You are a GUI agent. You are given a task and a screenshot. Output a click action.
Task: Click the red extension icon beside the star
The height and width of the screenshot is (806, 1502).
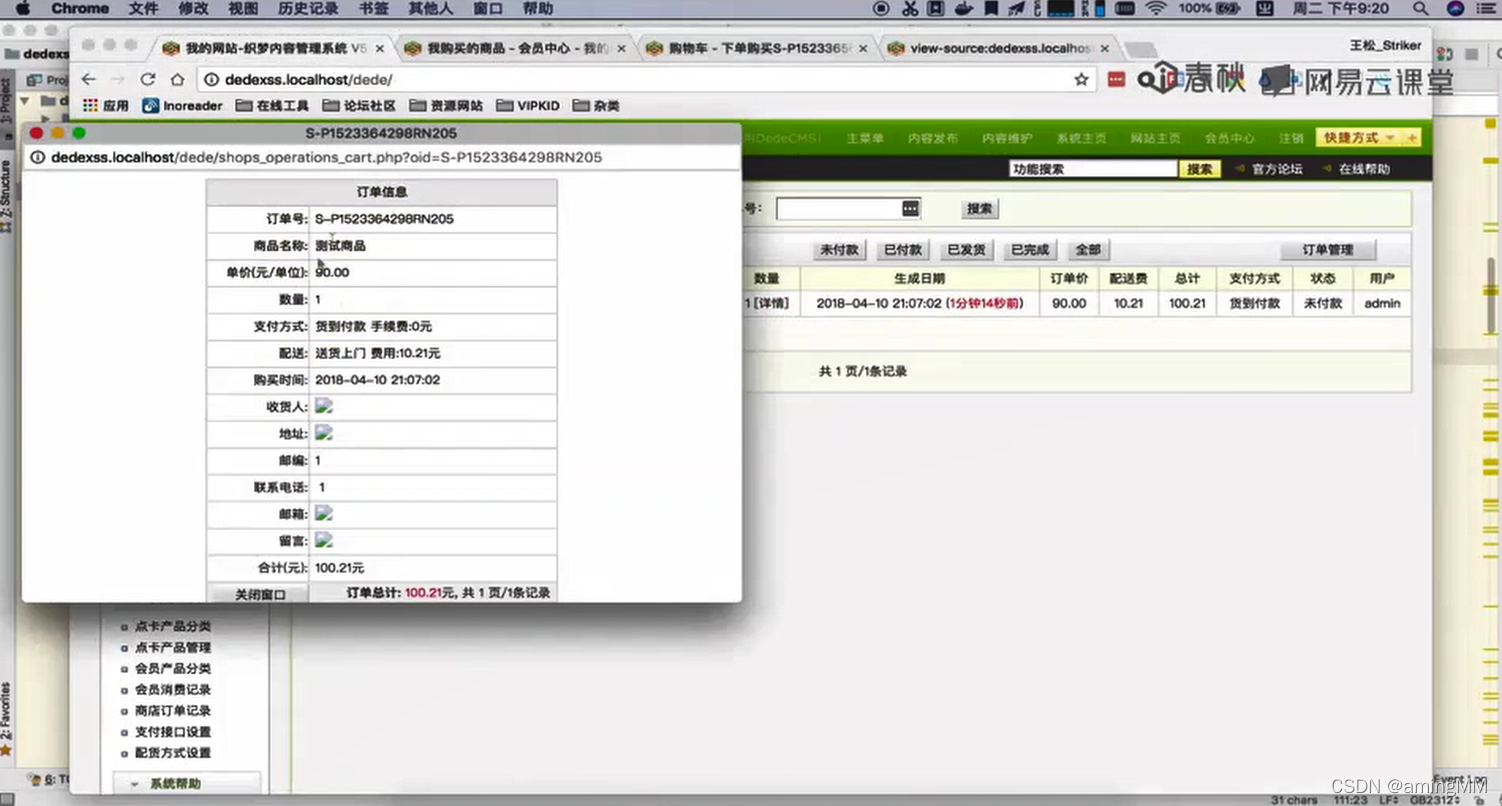[x=1116, y=79]
